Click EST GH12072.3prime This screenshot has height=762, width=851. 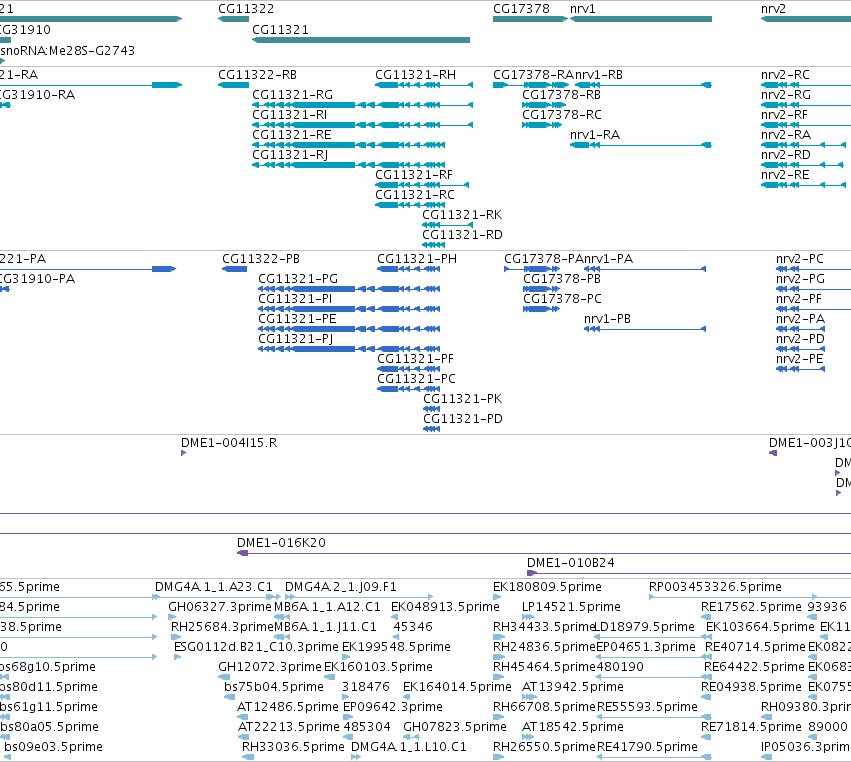(270, 667)
